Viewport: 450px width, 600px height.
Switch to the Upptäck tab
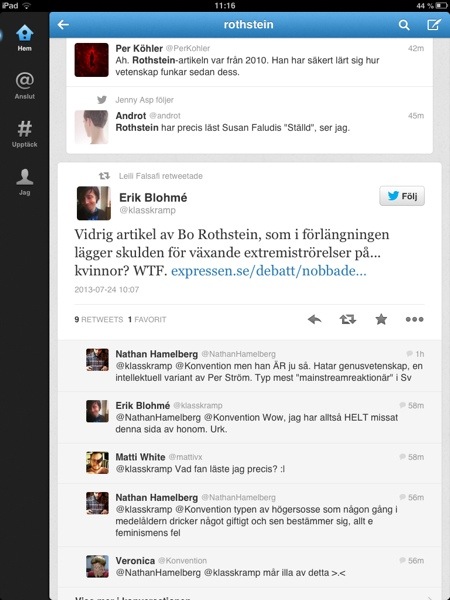click(24, 134)
